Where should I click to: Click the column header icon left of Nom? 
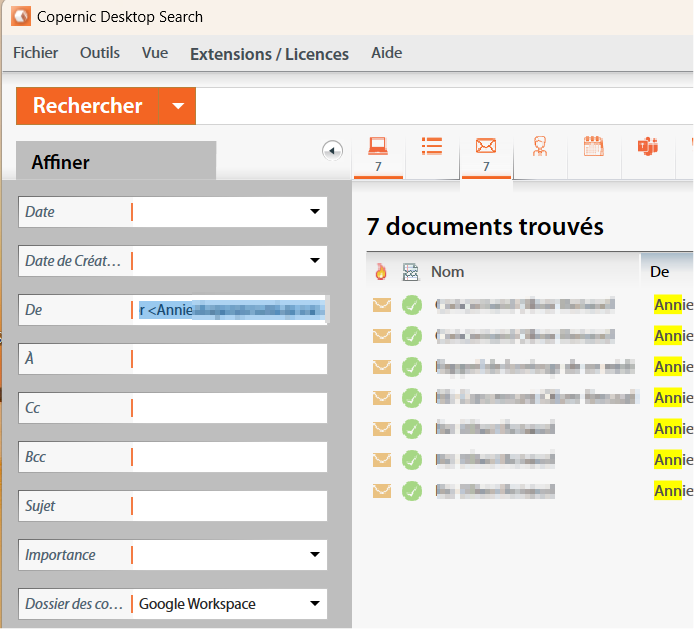pyautogui.click(x=410, y=272)
